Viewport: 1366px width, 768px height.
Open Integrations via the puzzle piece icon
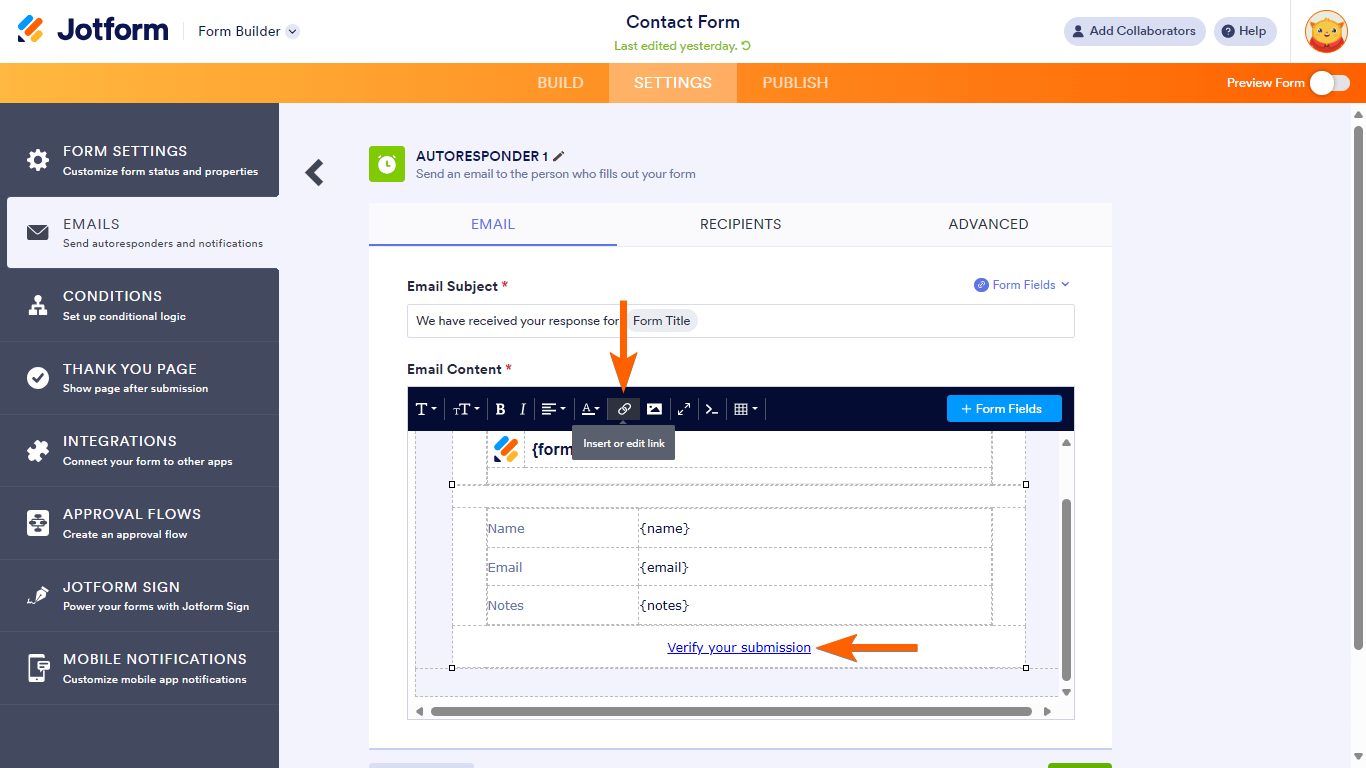[38, 450]
